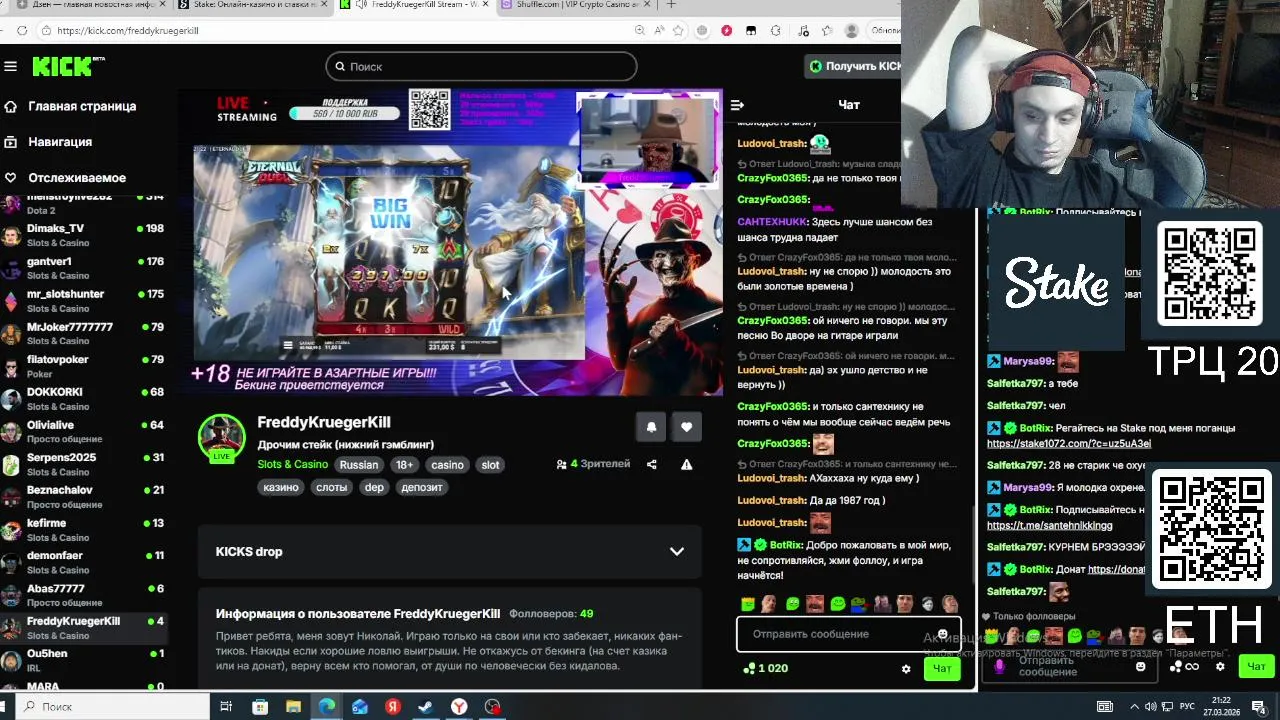Image resolution: width=1280 pixels, height=720 pixels.
Task: Click the stake1072.com link in overlay chat
Action: (1068, 443)
